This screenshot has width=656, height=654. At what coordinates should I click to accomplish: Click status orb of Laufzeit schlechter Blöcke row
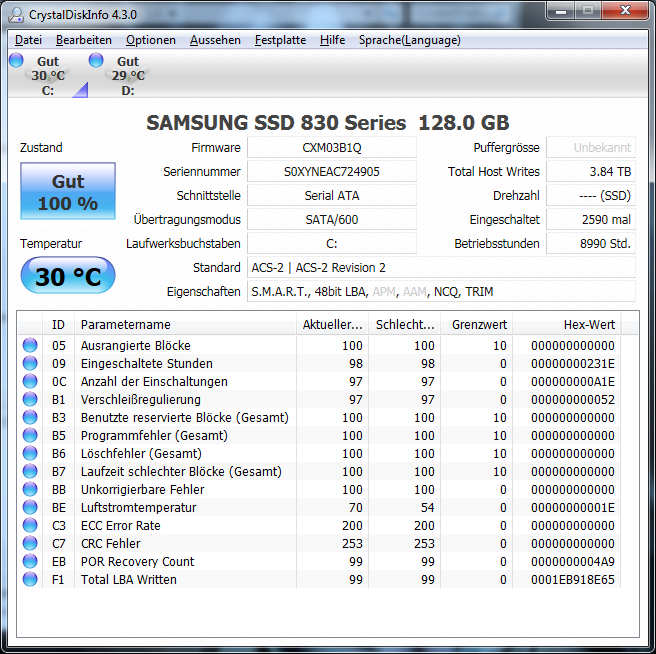click(x=30, y=471)
